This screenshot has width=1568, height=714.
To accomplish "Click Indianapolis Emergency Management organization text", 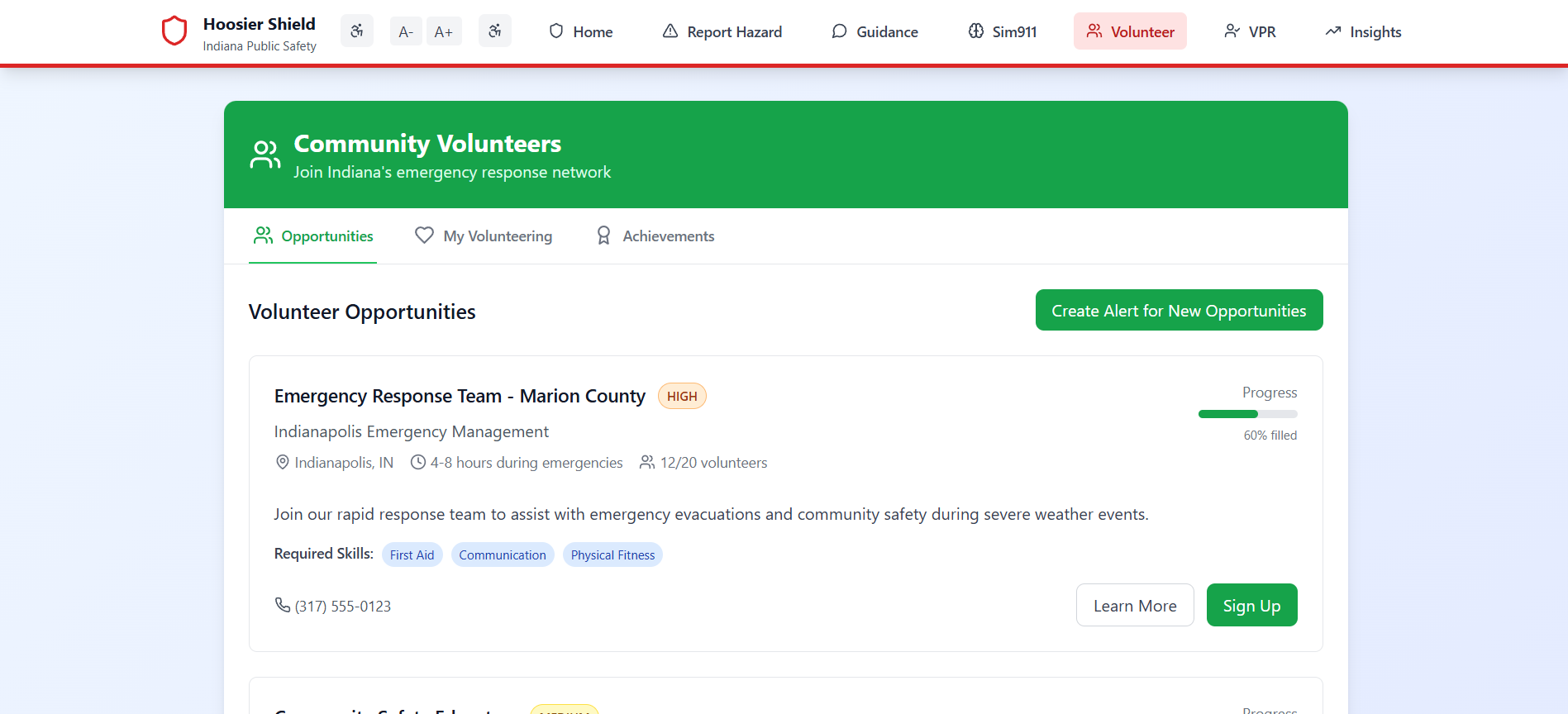I will [412, 431].
